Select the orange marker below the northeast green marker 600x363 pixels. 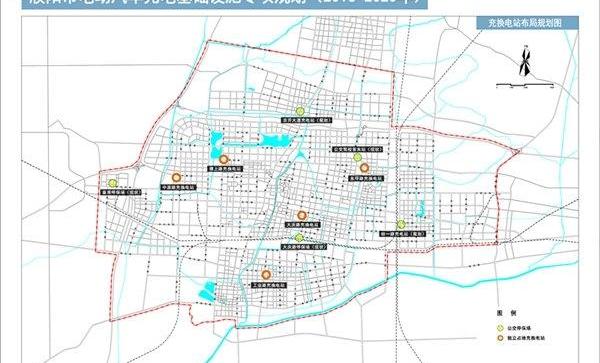tap(364, 168)
